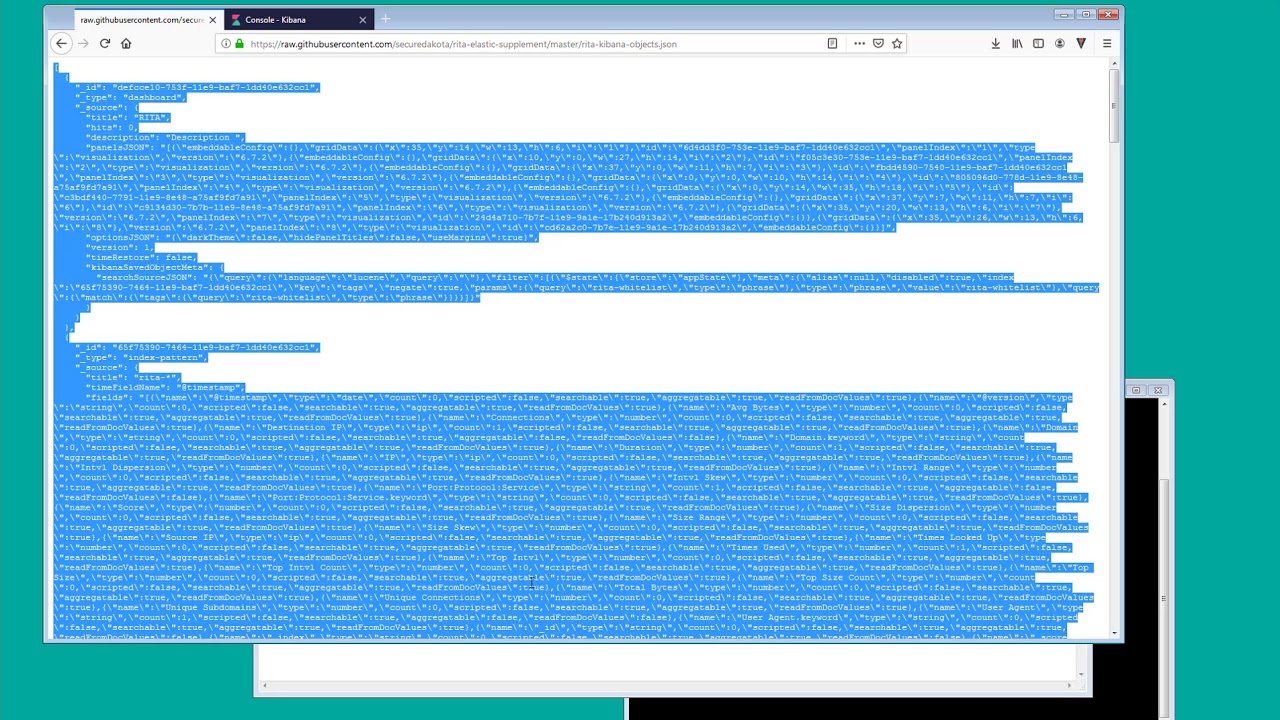Show site information icon in address bar
The image size is (1280, 720).
(226, 43)
